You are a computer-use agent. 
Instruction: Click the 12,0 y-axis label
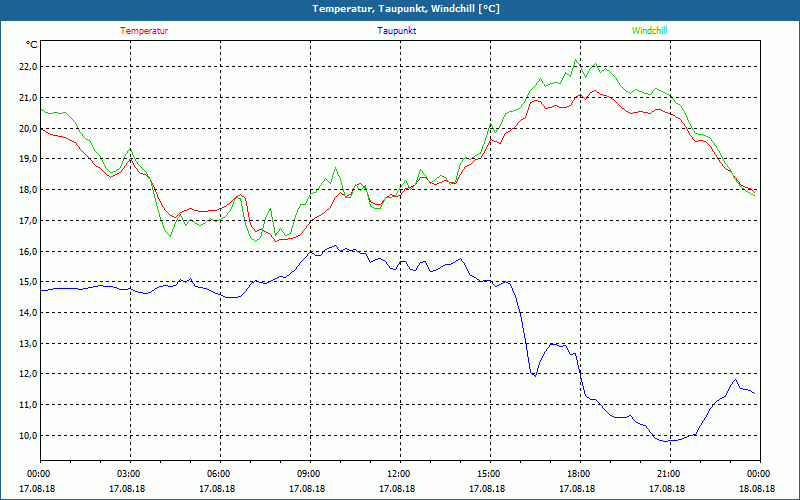click(x=29, y=373)
